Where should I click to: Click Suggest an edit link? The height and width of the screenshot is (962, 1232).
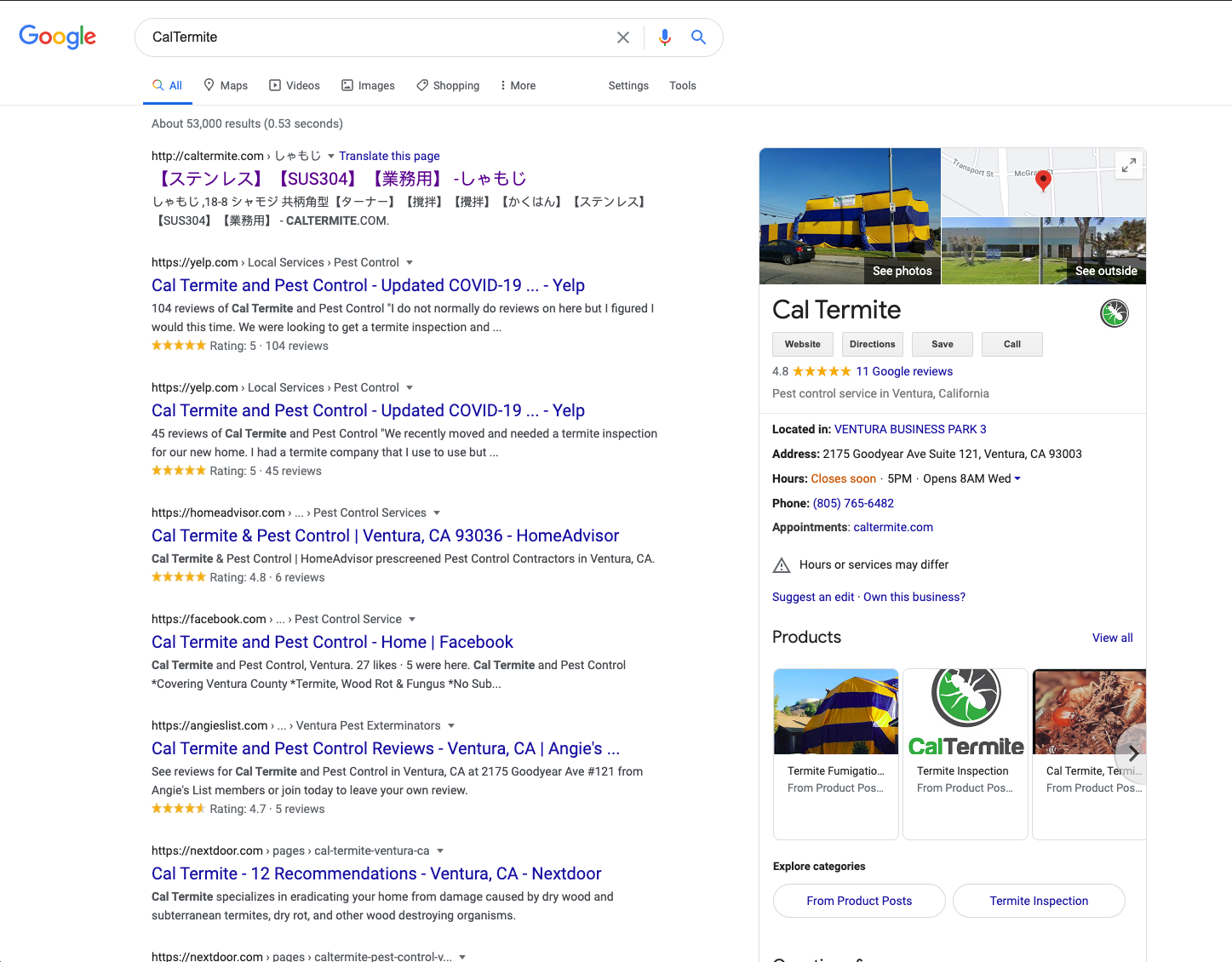click(x=813, y=597)
